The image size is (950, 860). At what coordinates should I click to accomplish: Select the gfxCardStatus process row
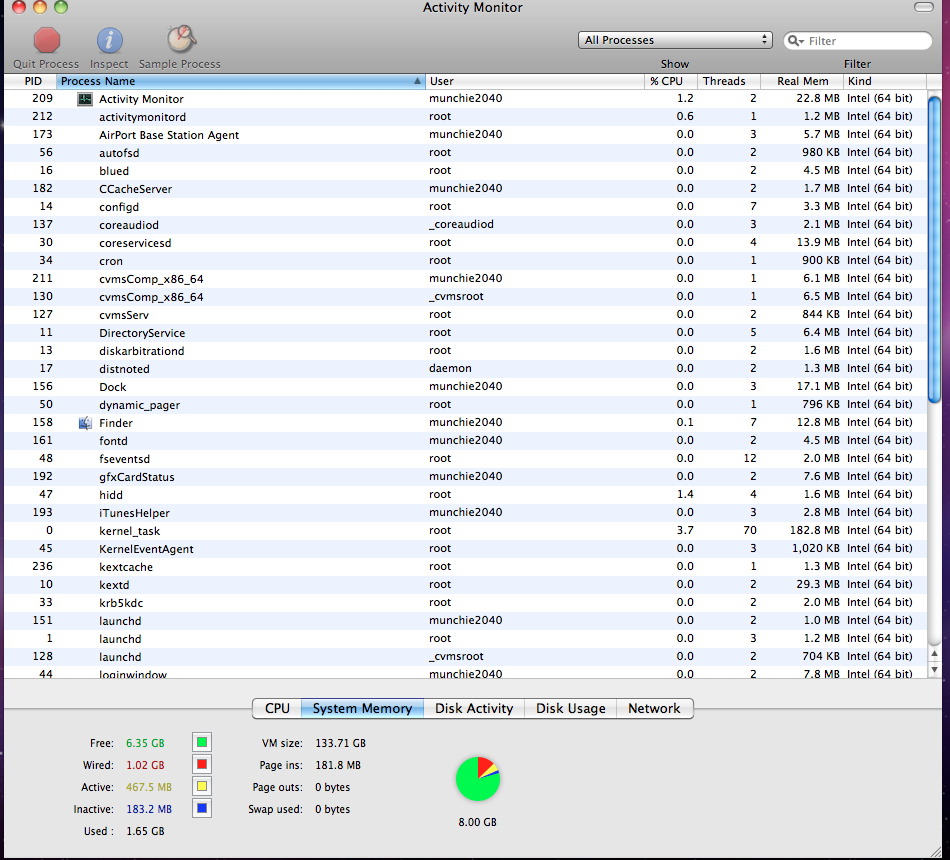click(x=465, y=476)
